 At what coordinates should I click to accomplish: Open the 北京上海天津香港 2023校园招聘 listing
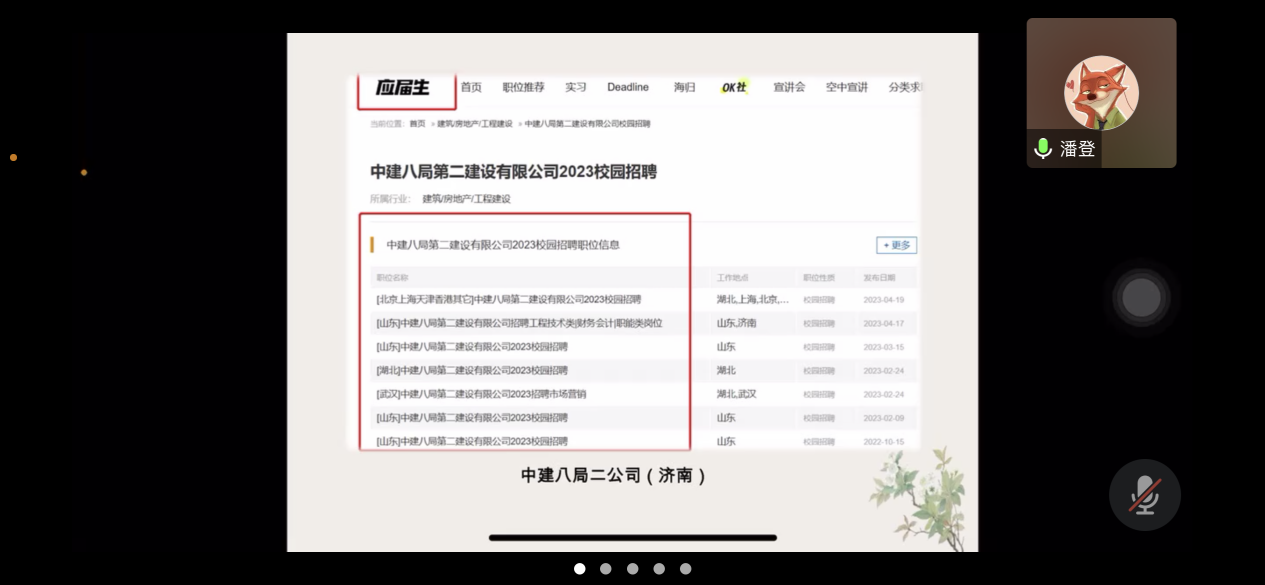point(509,299)
